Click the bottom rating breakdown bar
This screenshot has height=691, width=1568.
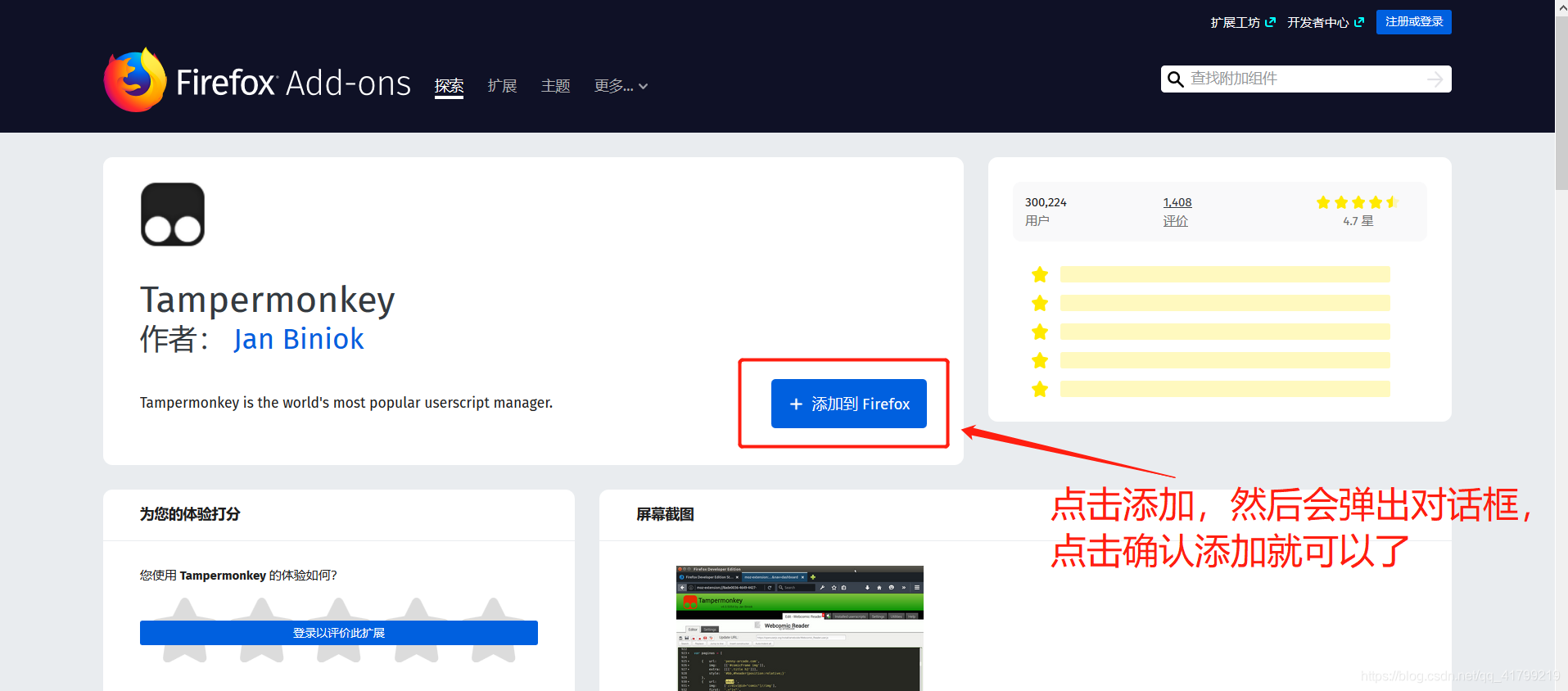[1225, 389]
